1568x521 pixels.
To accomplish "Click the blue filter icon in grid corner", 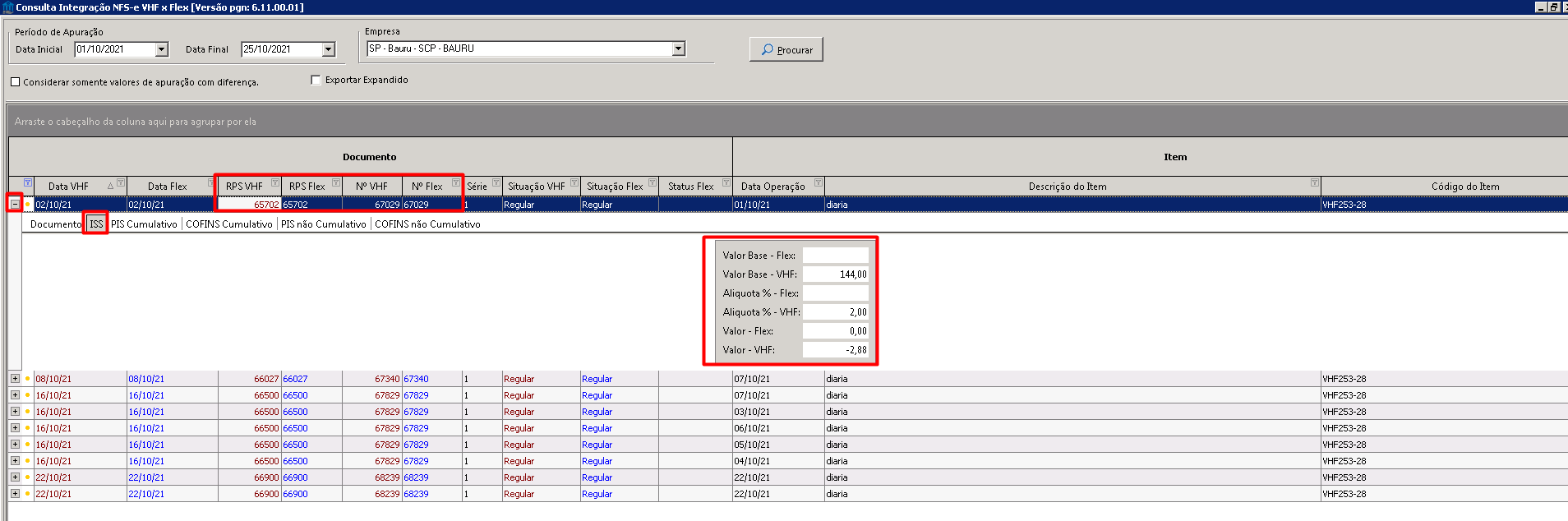I will (x=28, y=182).
